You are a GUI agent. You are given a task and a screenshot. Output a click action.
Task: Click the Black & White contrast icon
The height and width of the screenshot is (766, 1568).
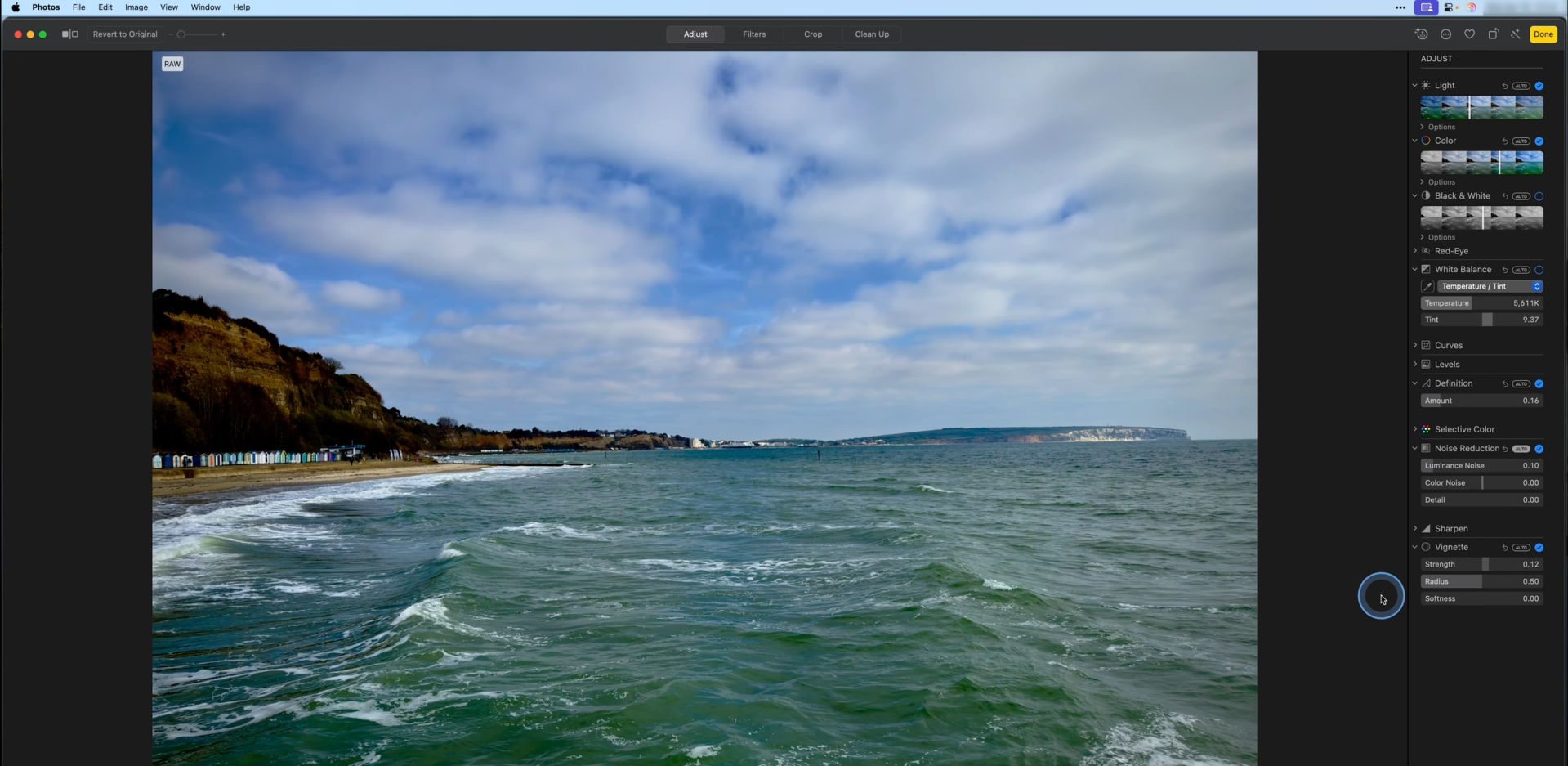[1426, 196]
